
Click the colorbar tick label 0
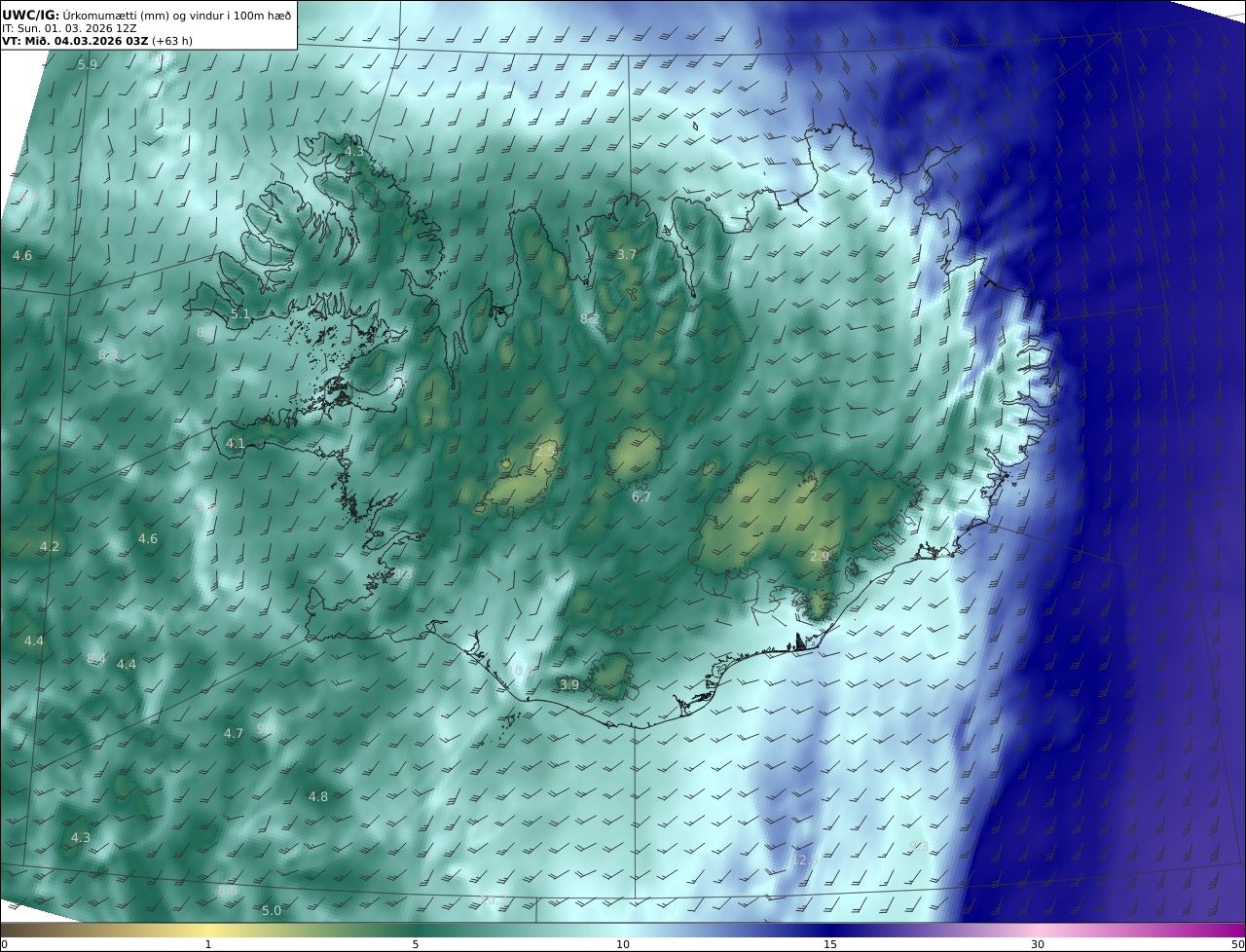click(x=4, y=944)
